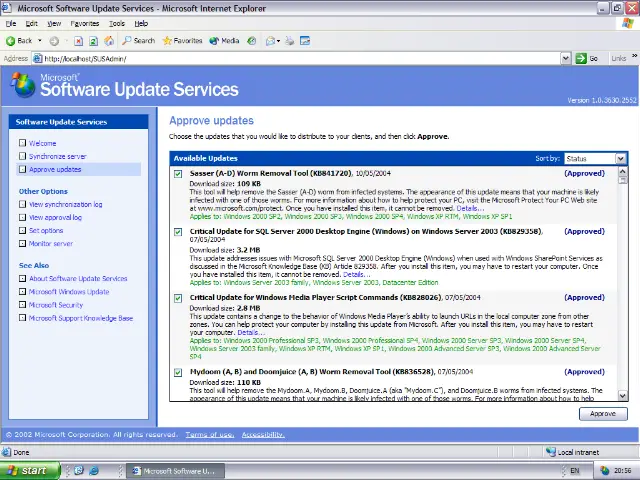The height and width of the screenshot is (480, 640).
Task: Click the Windows Update tray icon
Action: point(605,471)
